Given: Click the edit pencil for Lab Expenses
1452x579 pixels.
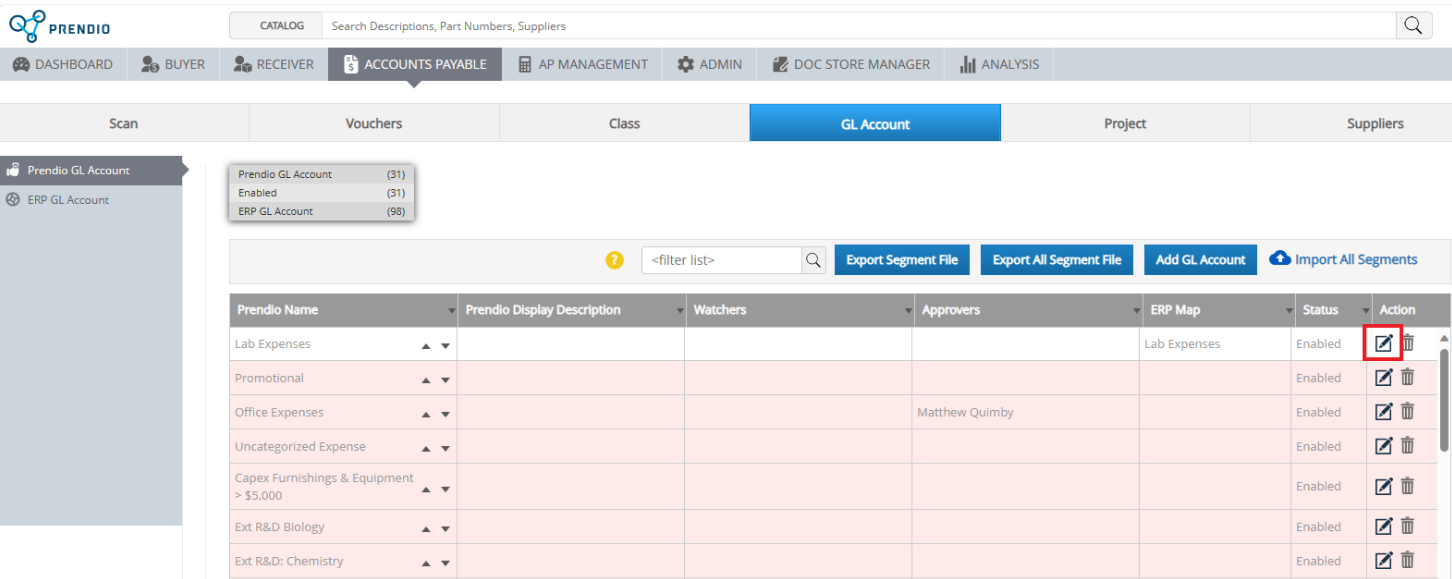Looking at the screenshot, I should click(x=1383, y=343).
